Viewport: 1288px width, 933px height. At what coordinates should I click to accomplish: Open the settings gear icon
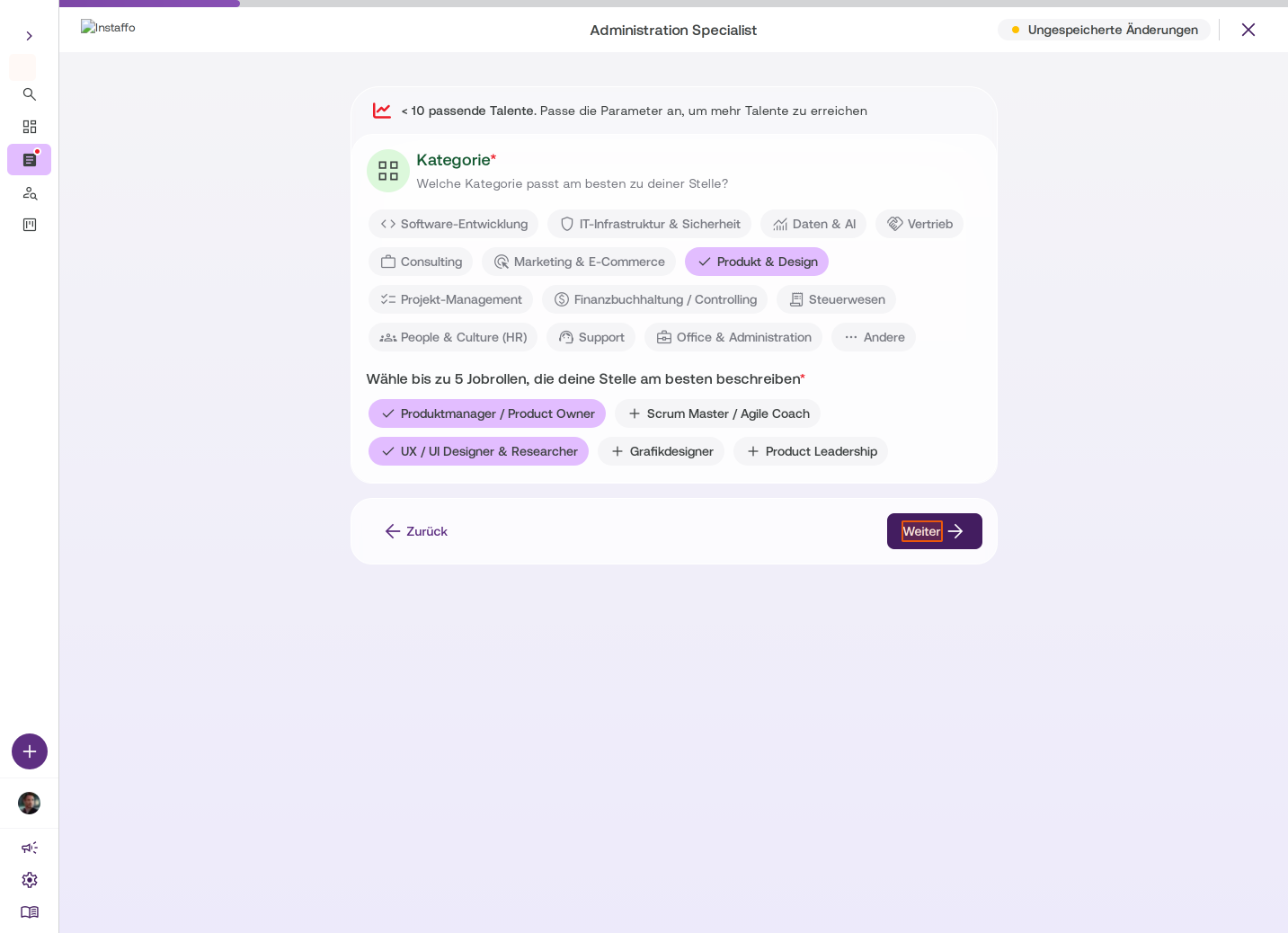[x=30, y=880]
